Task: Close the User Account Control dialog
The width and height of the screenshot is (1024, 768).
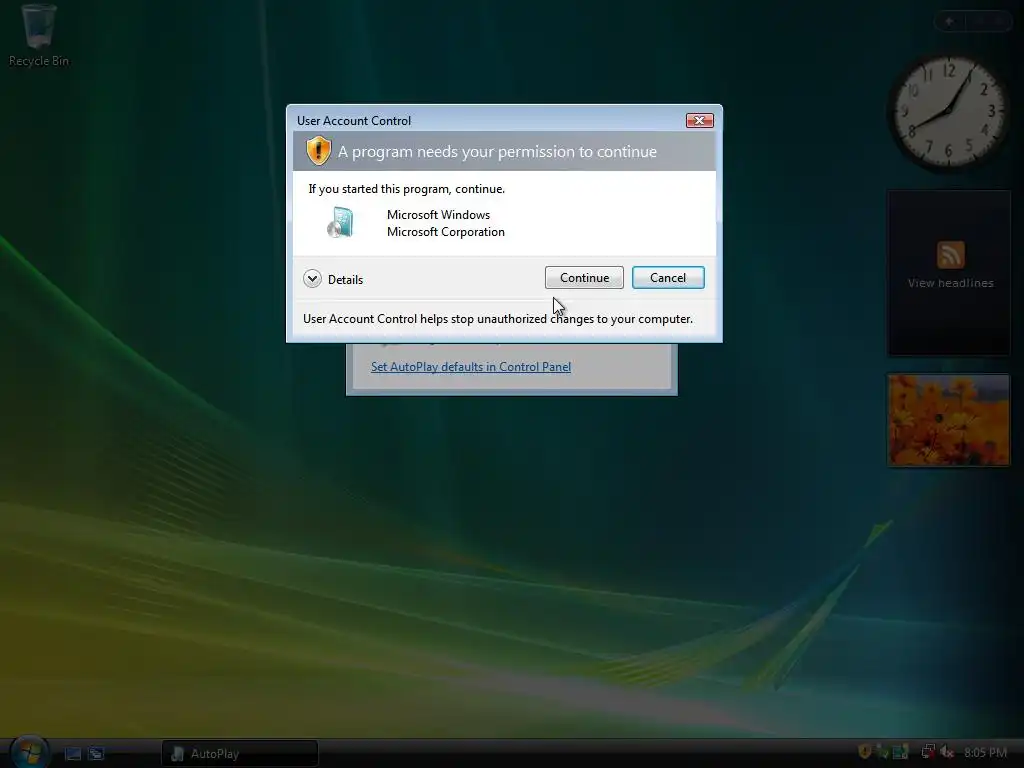Action: pyautogui.click(x=699, y=120)
